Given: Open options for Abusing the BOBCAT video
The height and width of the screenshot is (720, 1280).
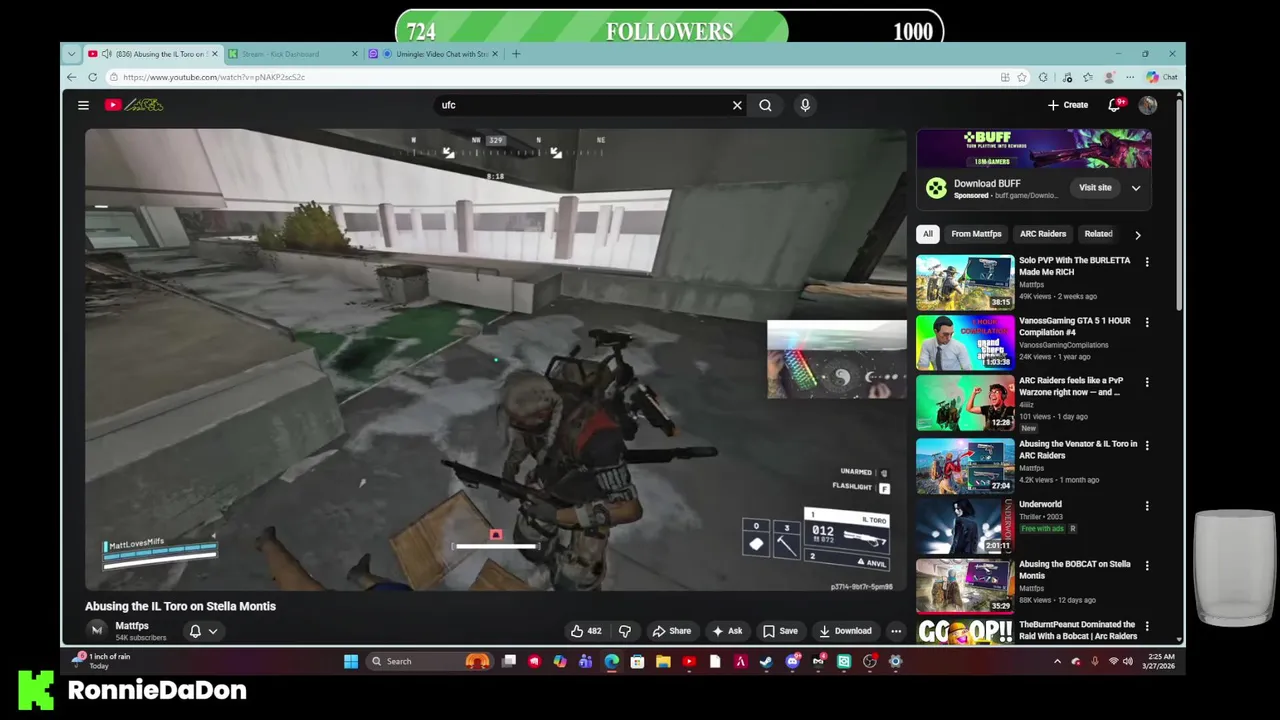Looking at the screenshot, I should (1147, 566).
